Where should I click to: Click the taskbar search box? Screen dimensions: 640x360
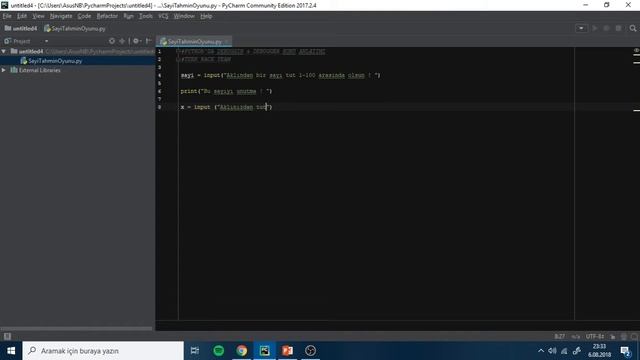pos(103,351)
